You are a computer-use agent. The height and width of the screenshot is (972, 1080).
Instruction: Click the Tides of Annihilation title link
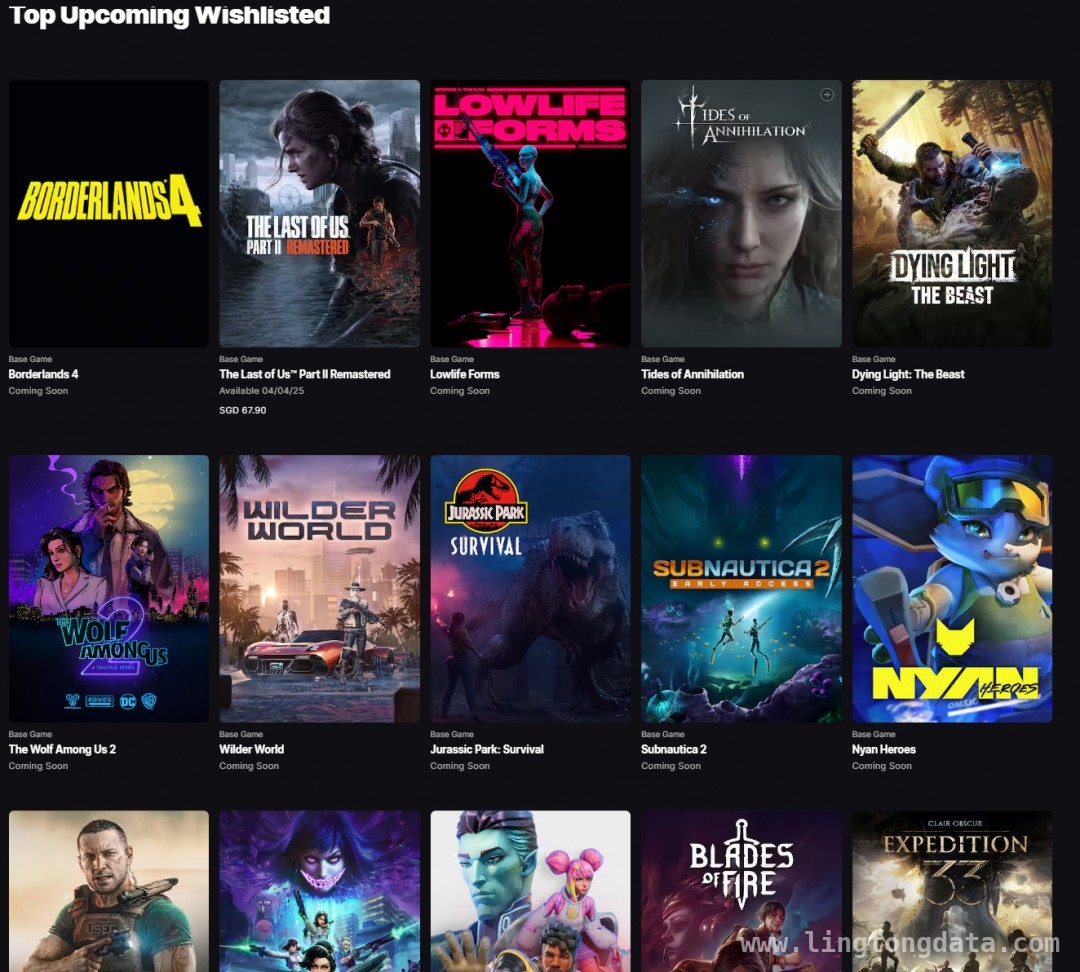click(x=692, y=374)
